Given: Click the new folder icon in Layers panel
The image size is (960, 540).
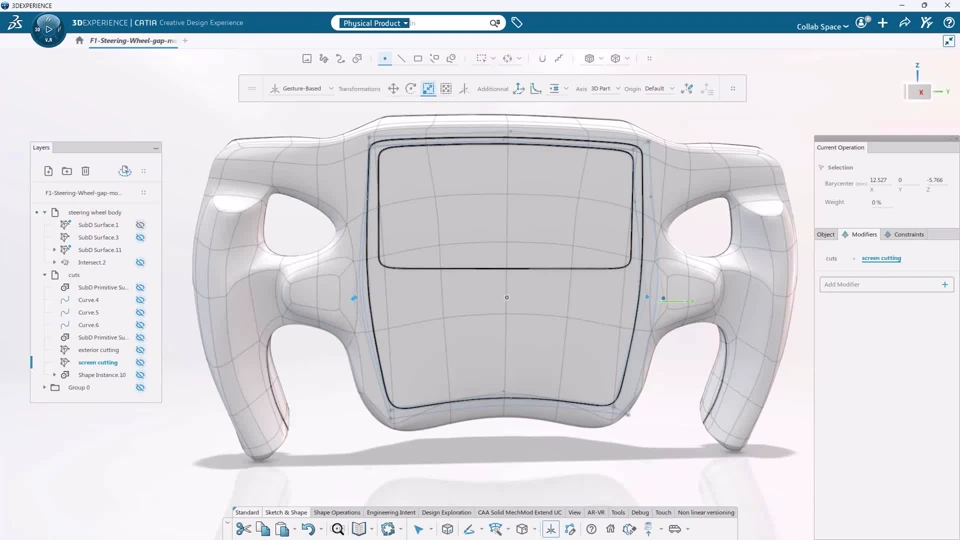Looking at the screenshot, I should (67, 171).
